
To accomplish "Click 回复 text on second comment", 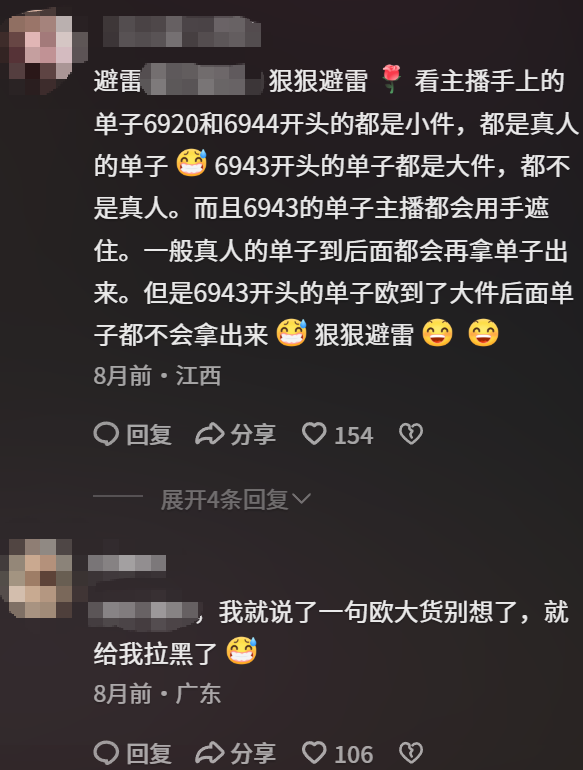I will point(149,753).
